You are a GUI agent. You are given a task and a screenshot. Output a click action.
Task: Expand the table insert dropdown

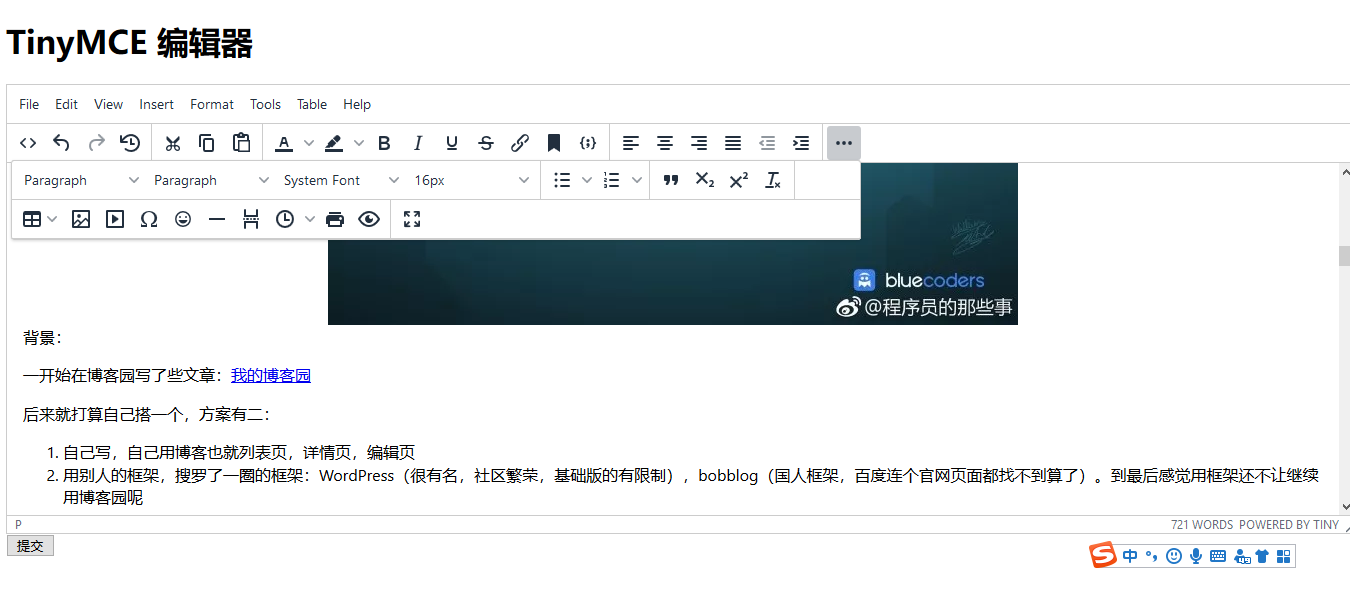click(52, 219)
